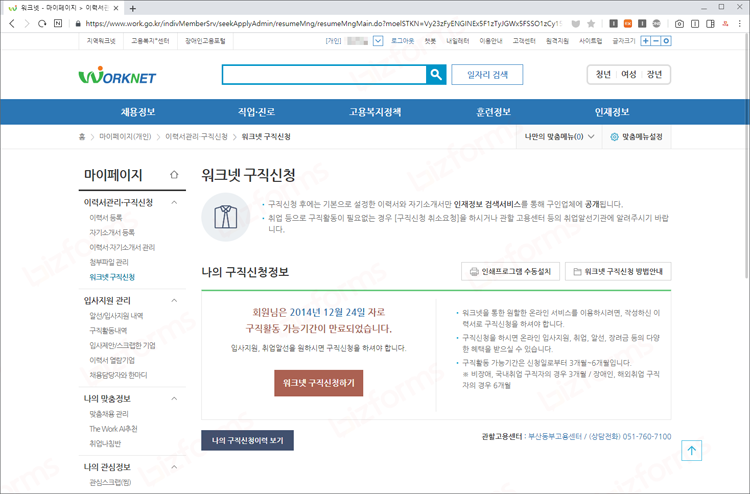Open 고객센터 link

tap(524, 41)
